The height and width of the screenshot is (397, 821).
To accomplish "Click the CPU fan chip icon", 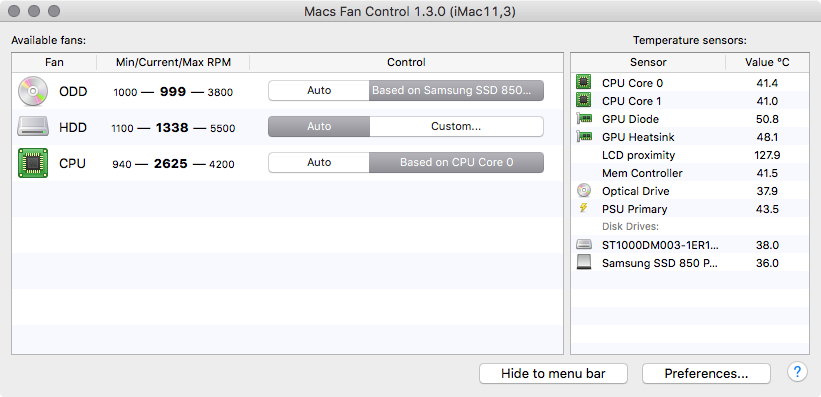I will pos(32,163).
